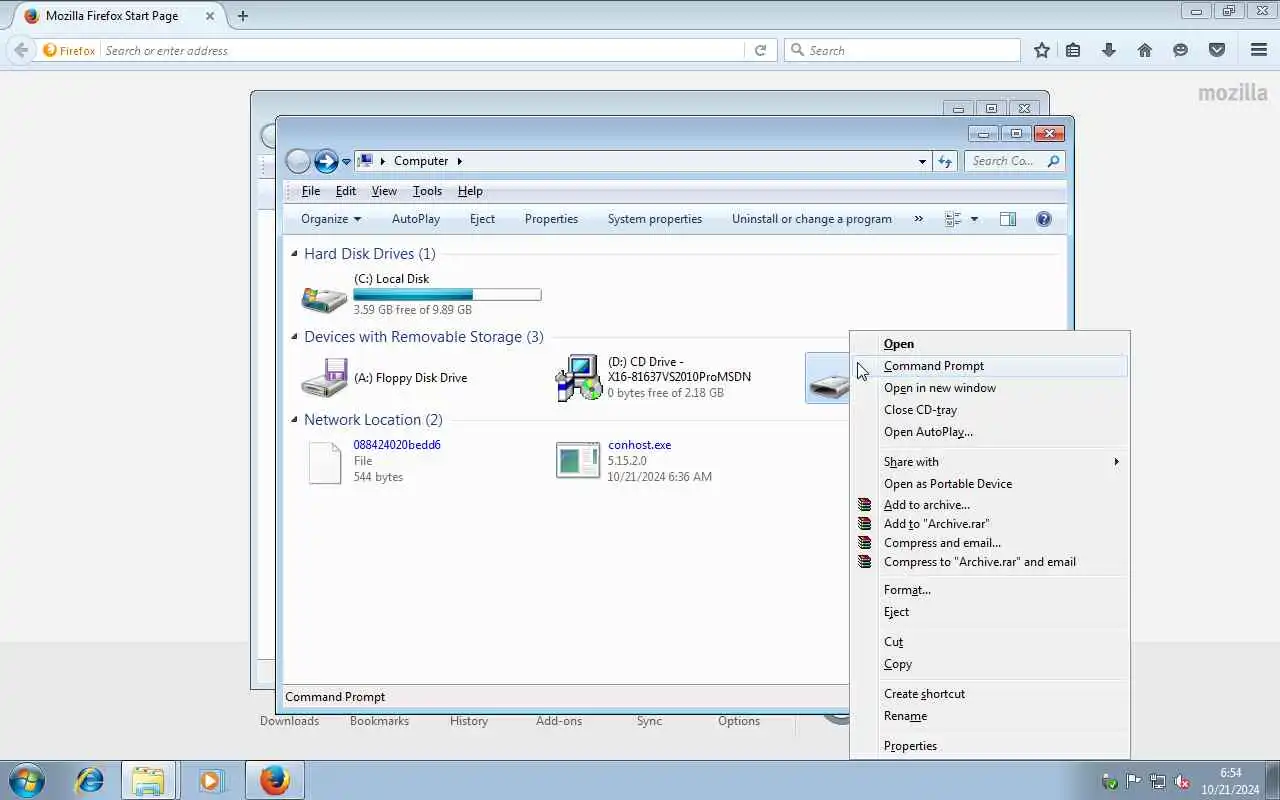
Task: Select the conhost.exe file icon
Action: pos(578,461)
